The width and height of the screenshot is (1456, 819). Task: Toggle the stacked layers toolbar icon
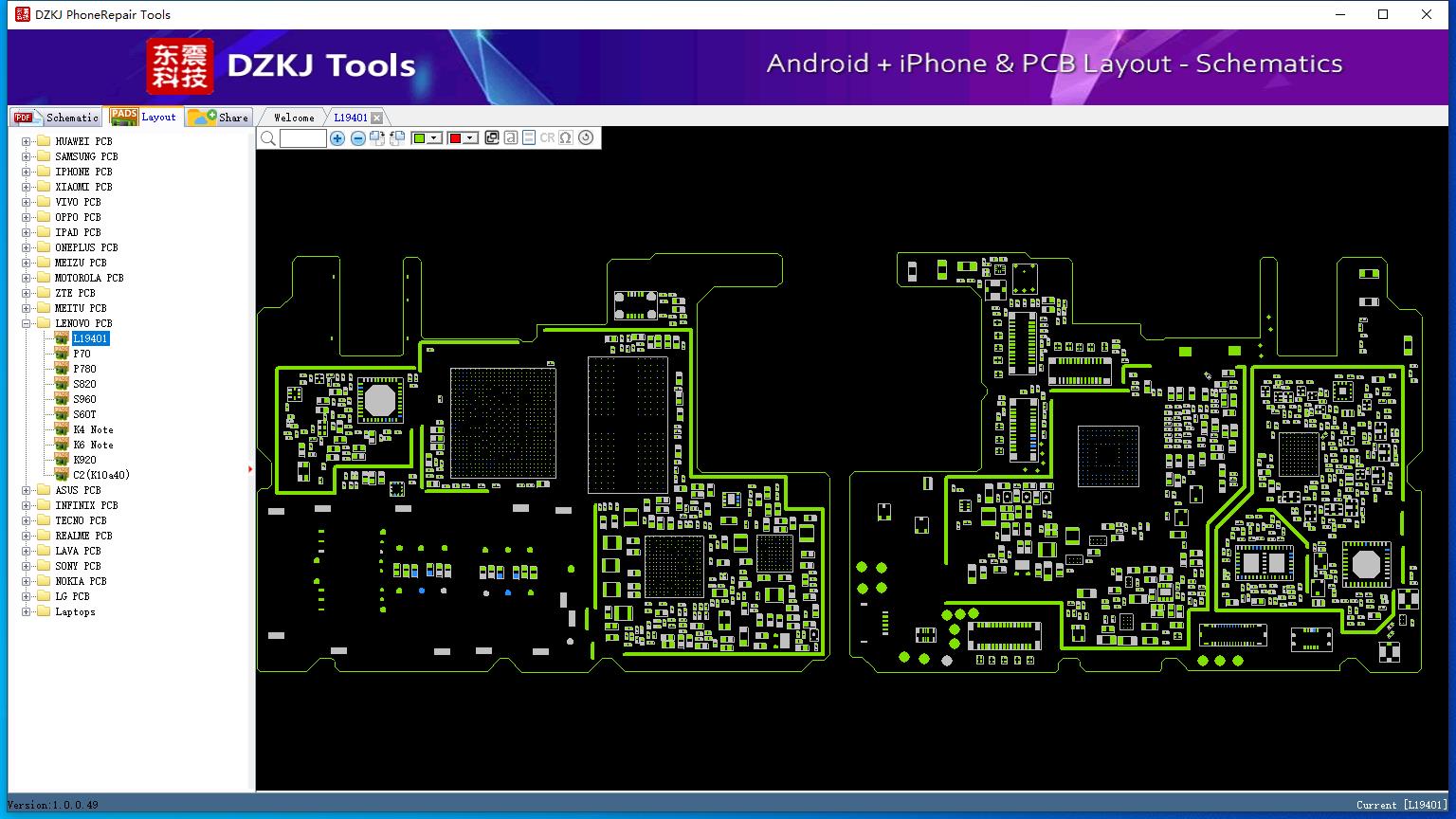pos(529,137)
